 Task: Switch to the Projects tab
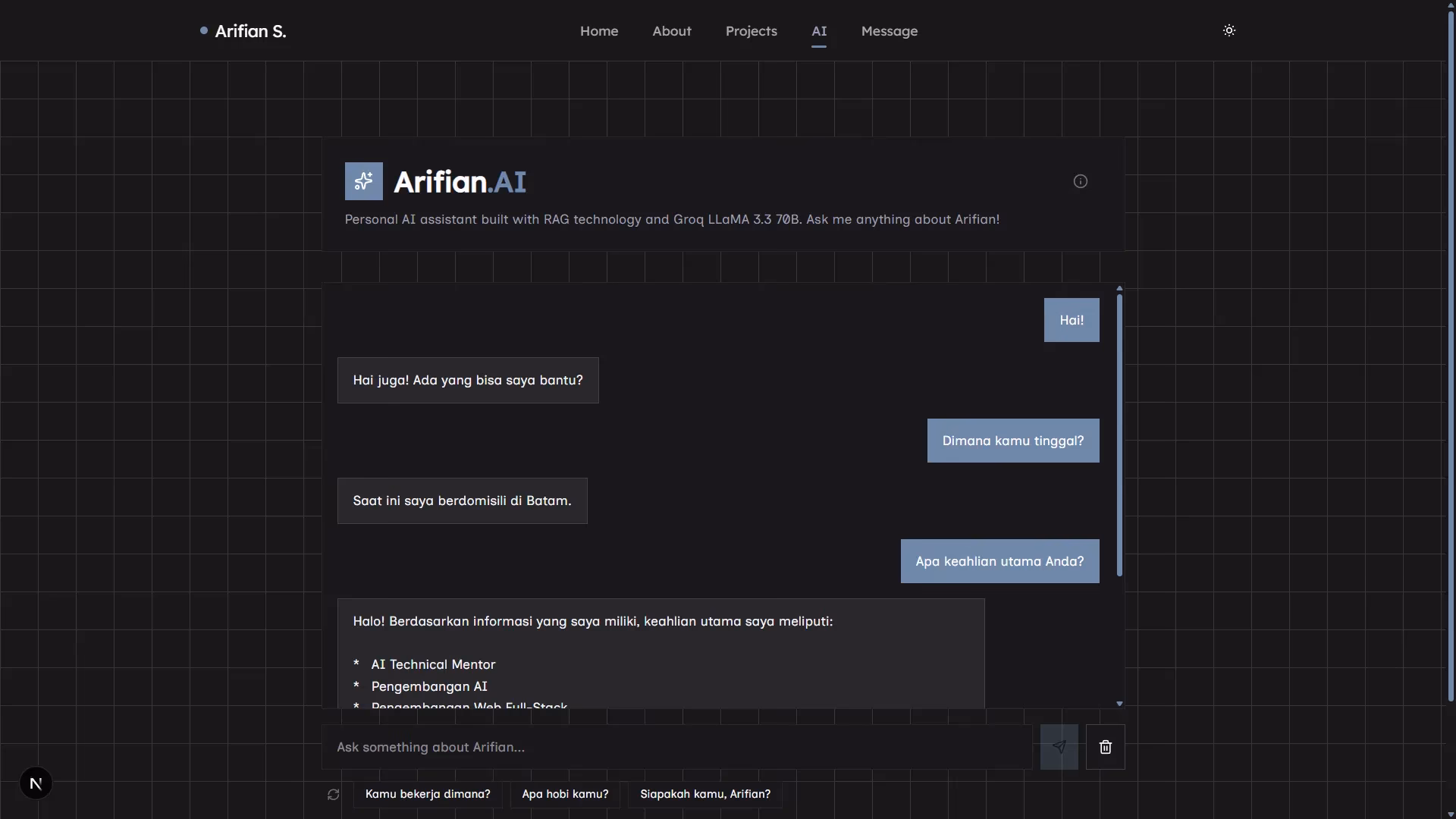coord(751,31)
